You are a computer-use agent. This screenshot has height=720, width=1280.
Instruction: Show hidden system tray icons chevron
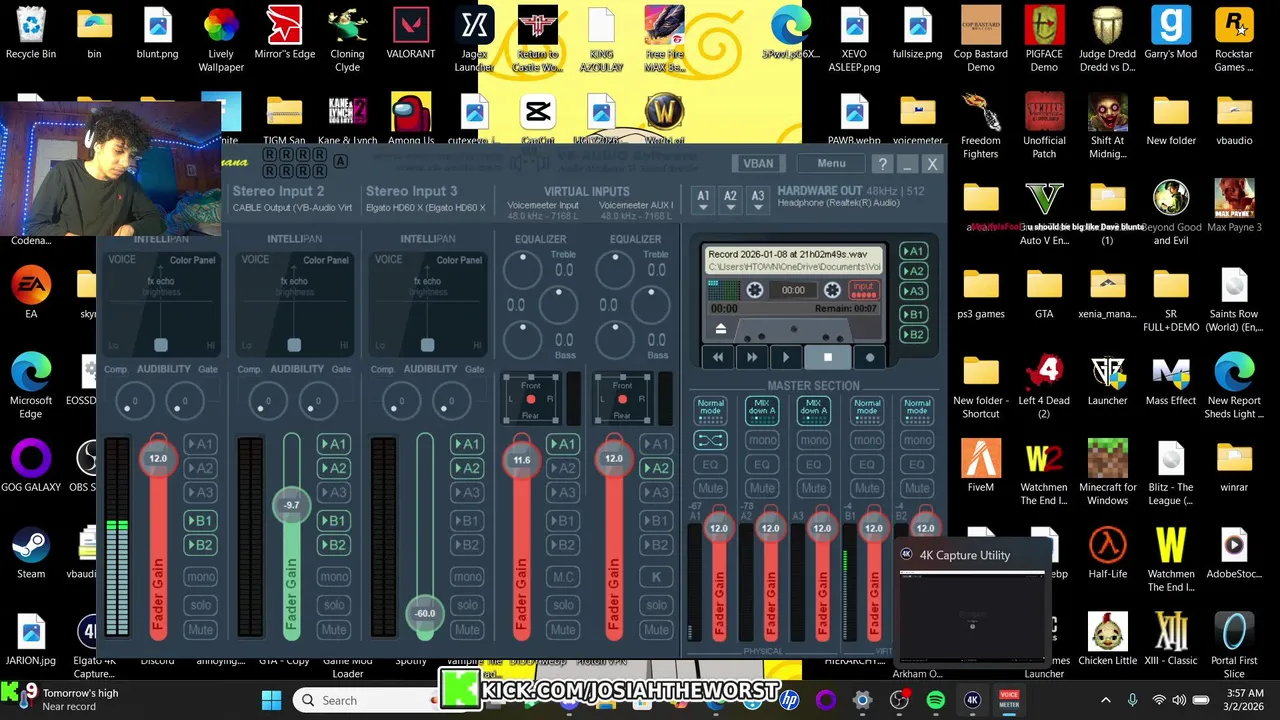(1105, 700)
